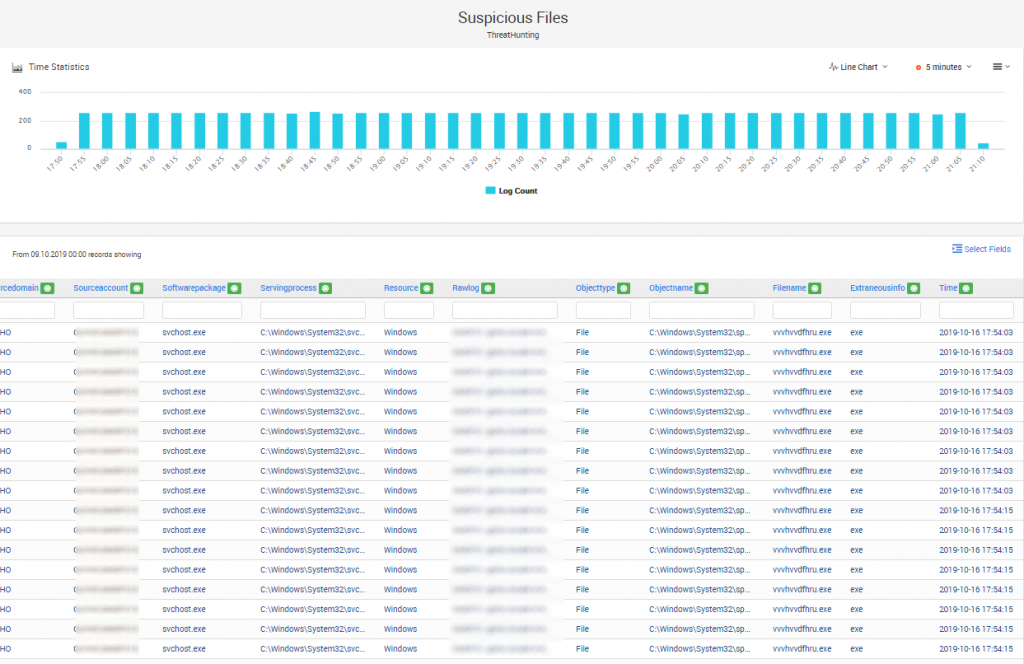Click the vvvhvvdfhru.exe filename in first row
This screenshot has width=1024, height=664.
(x=800, y=332)
